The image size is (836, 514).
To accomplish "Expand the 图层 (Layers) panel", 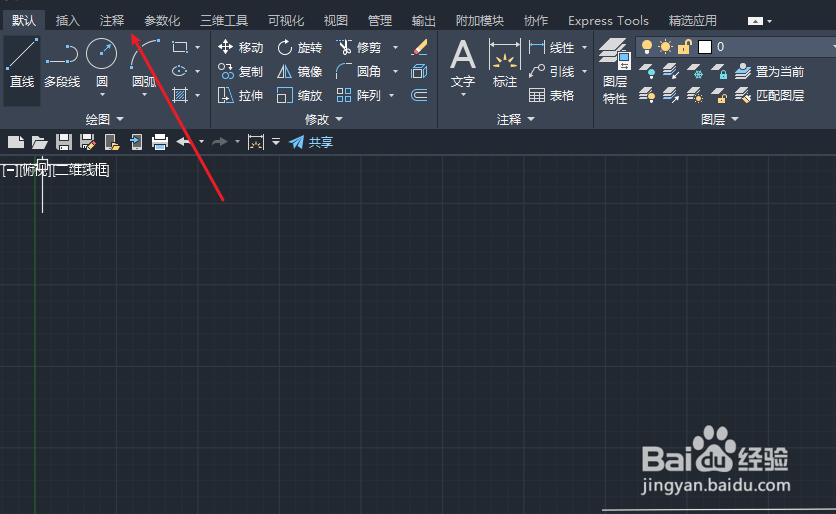I will tap(720, 119).
